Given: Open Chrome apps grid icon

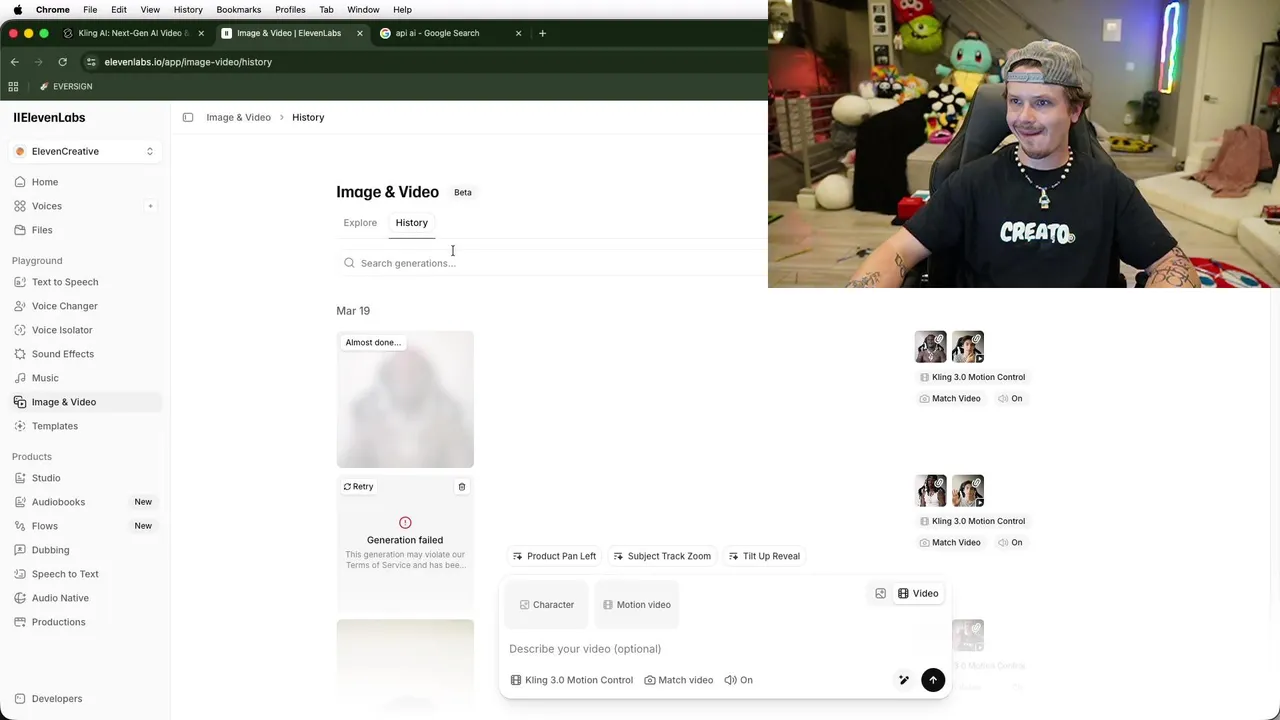Looking at the screenshot, I should point(13,87).
